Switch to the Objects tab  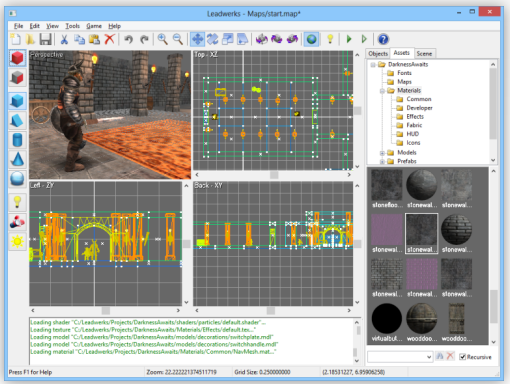pos(378,54)
